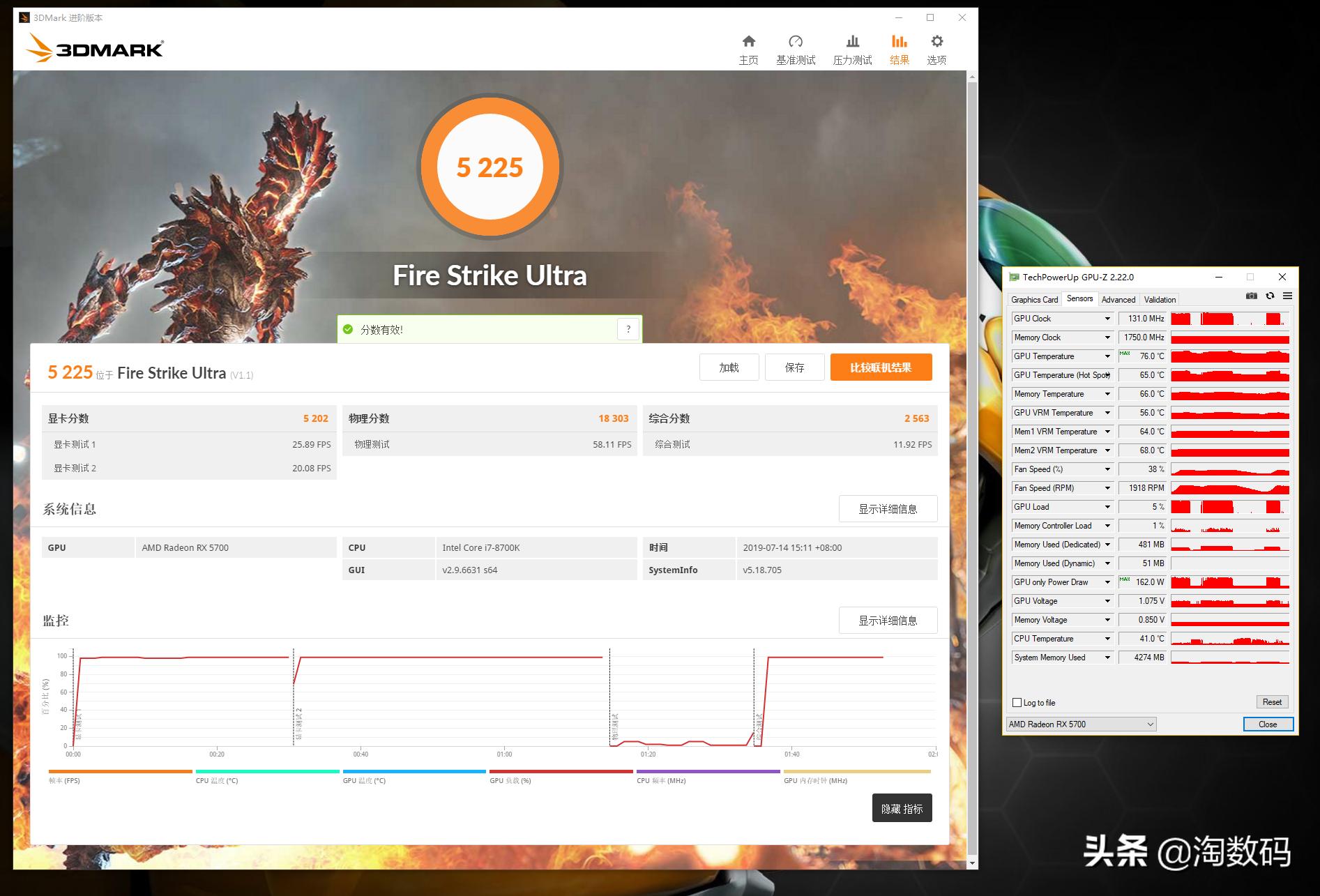This screenshot has width=1320, height=896.
Task: Open the 压力测试 stress test icon
Action: click(x=852, y=42)
